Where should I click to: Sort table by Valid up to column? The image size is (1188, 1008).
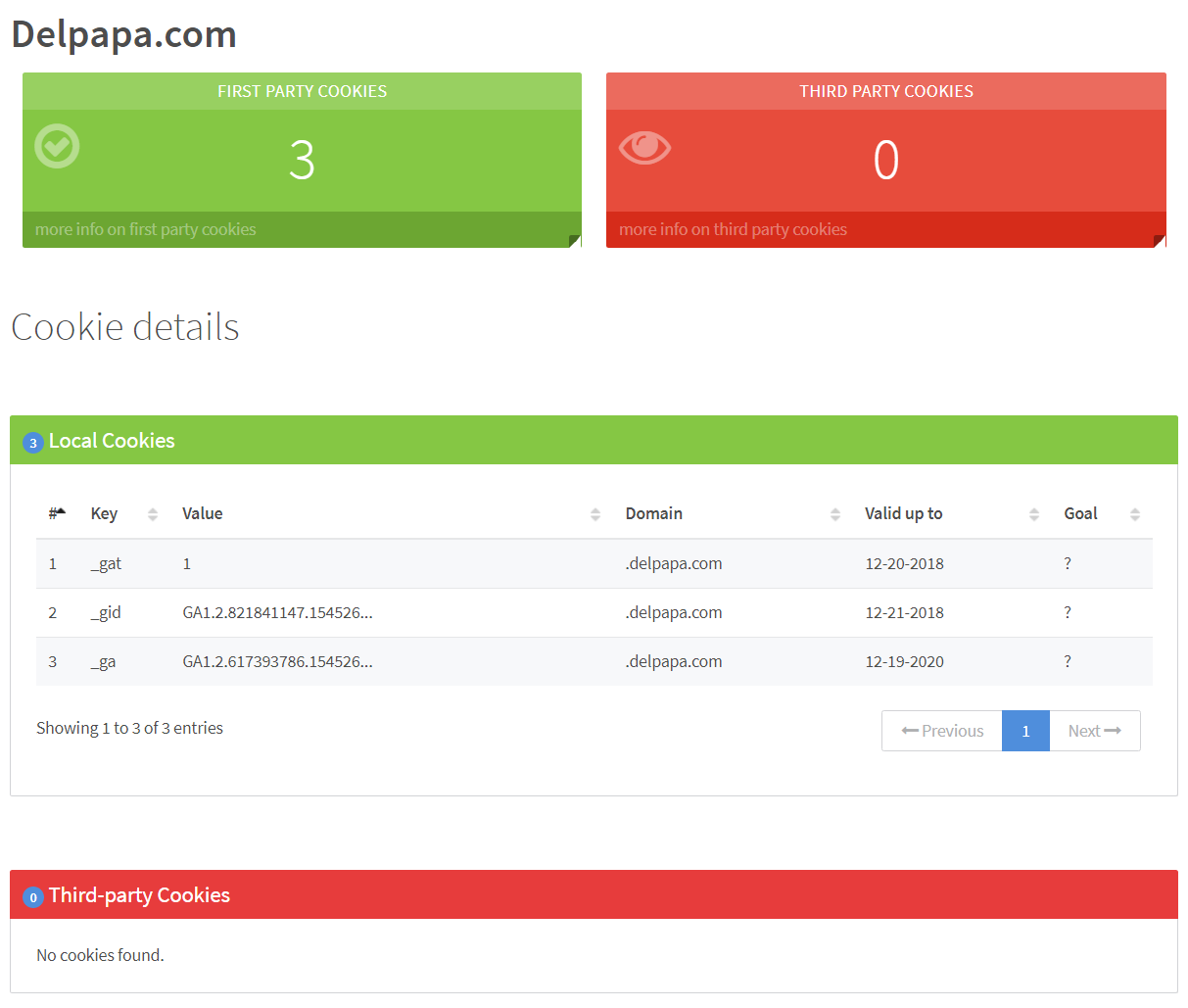pyautogui.click(x=952, y=513)
